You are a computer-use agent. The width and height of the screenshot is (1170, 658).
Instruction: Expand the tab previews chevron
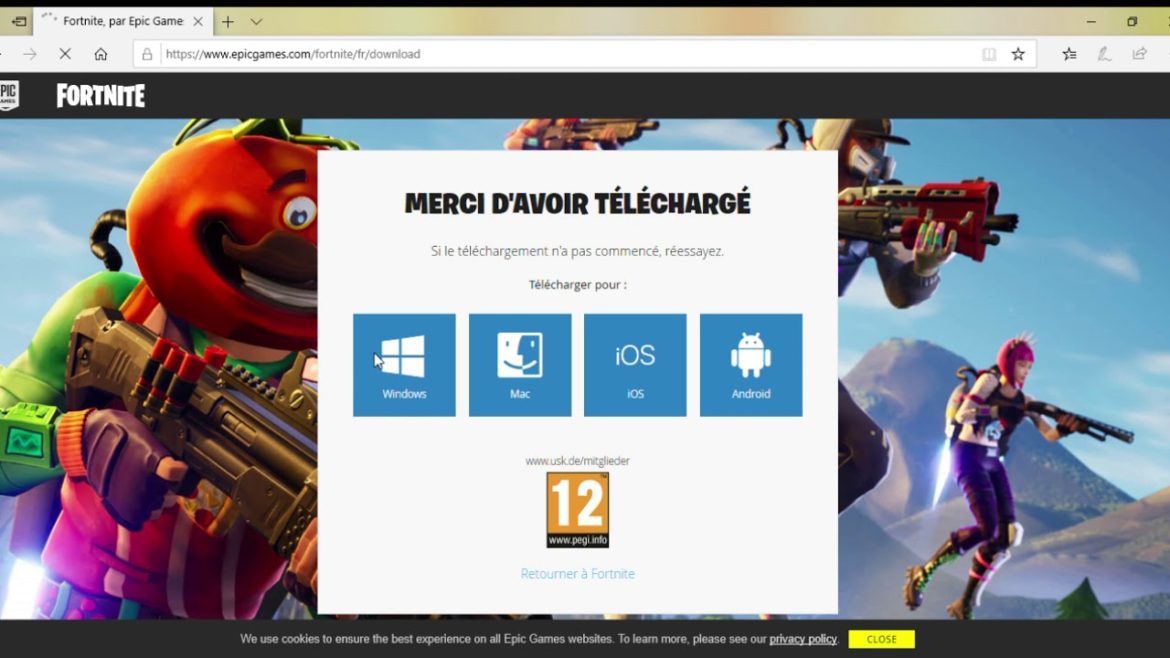pyautogui.click(x=257, y=21)
